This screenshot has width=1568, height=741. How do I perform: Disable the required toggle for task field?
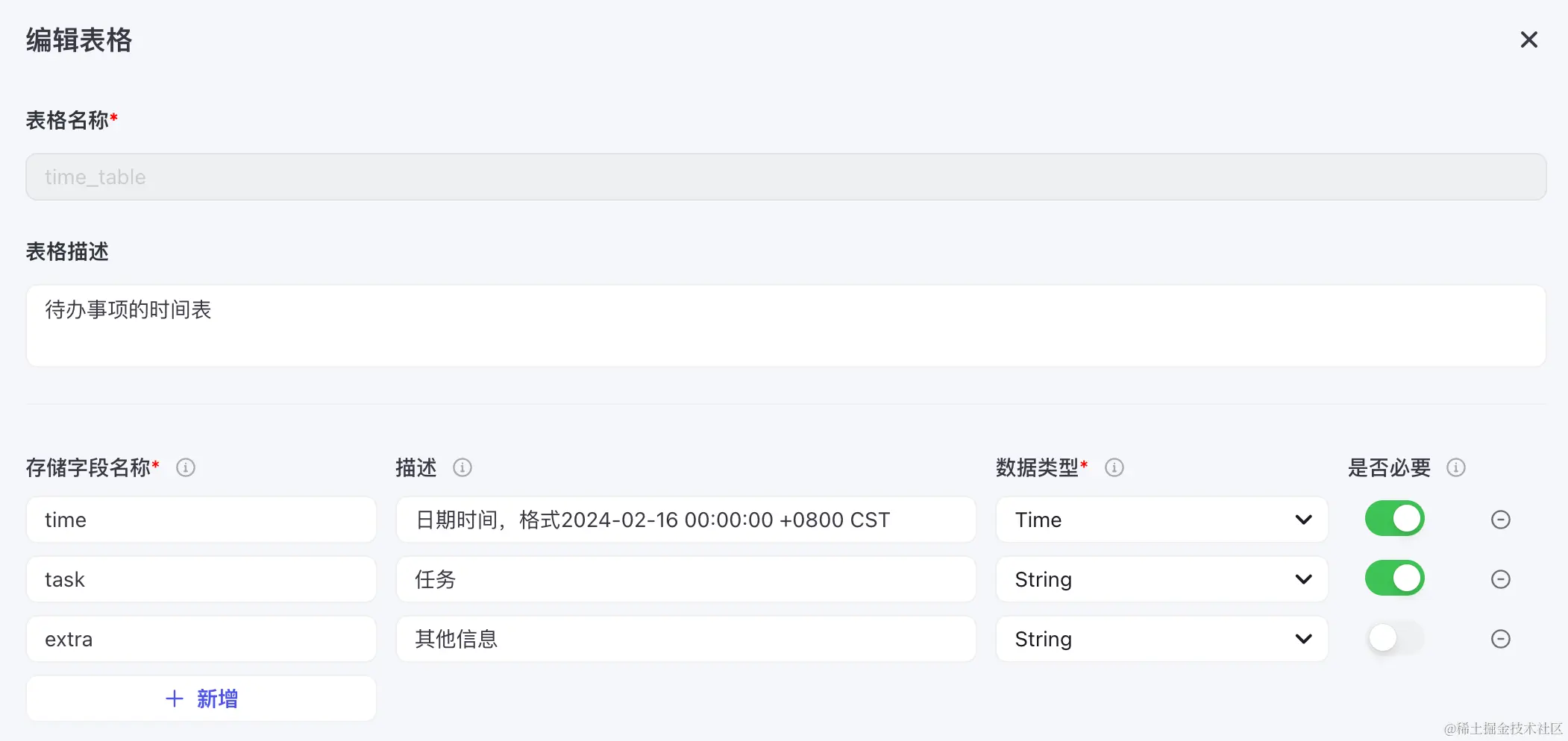(x=1395, y=578)
